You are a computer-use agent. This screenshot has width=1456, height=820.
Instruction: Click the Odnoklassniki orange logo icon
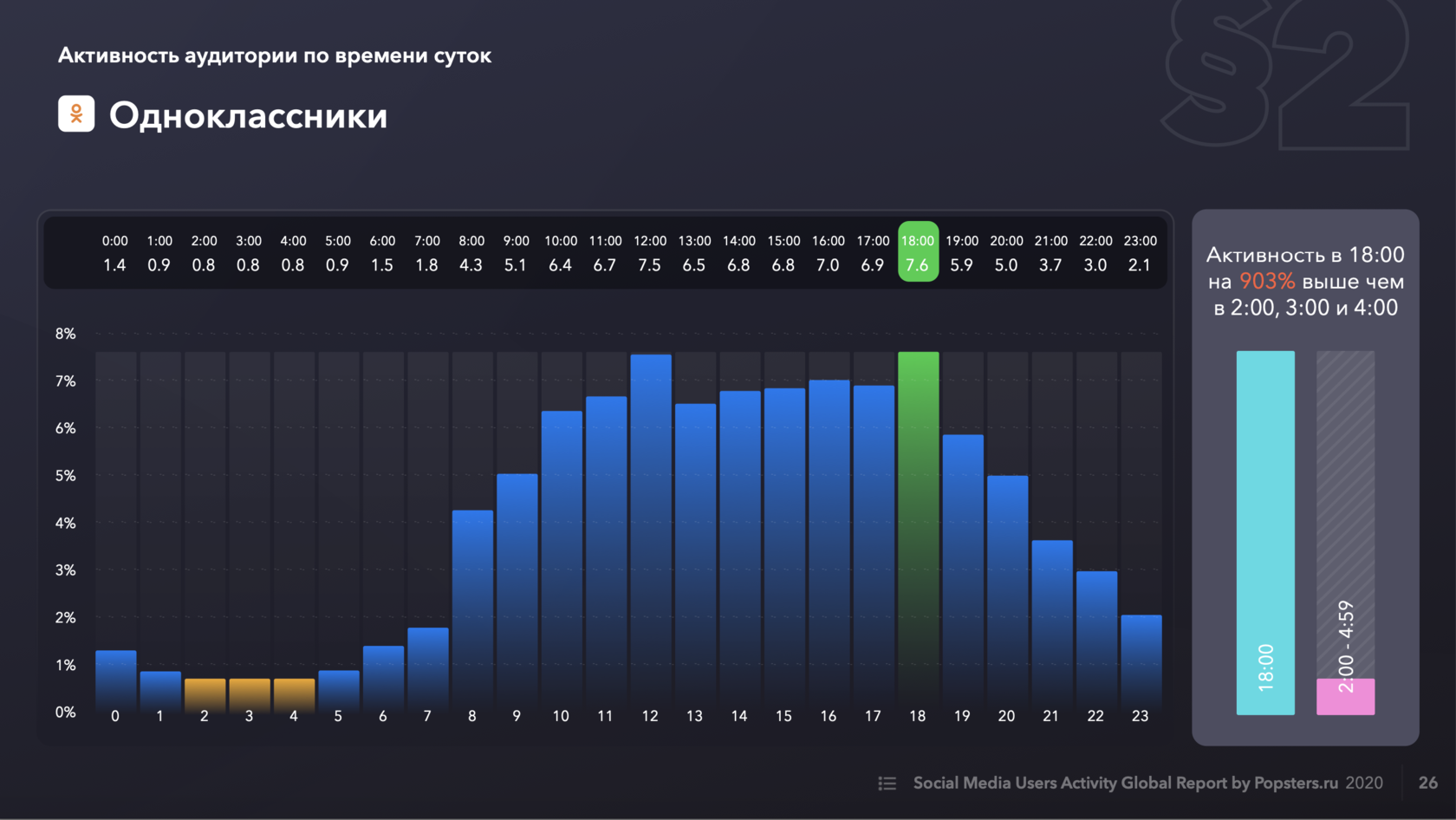(x=76, y=114)
